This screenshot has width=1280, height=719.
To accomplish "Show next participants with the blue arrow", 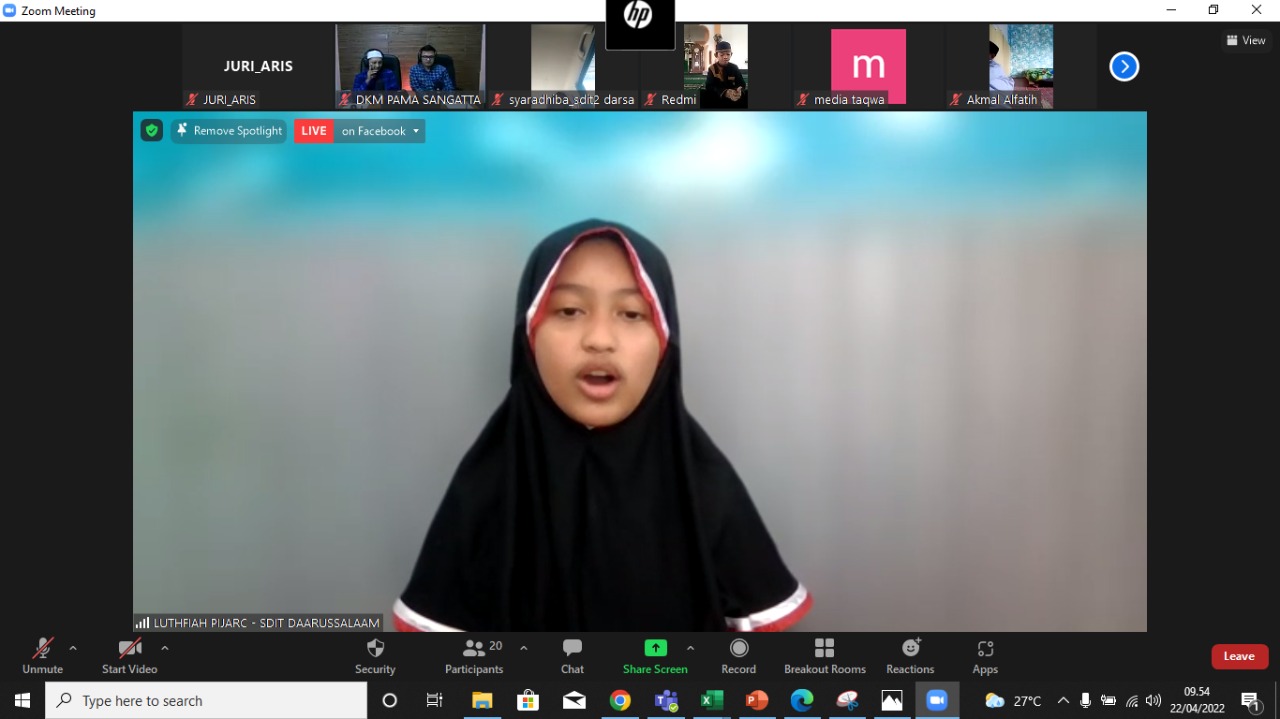I will [x=1124, y=67].
